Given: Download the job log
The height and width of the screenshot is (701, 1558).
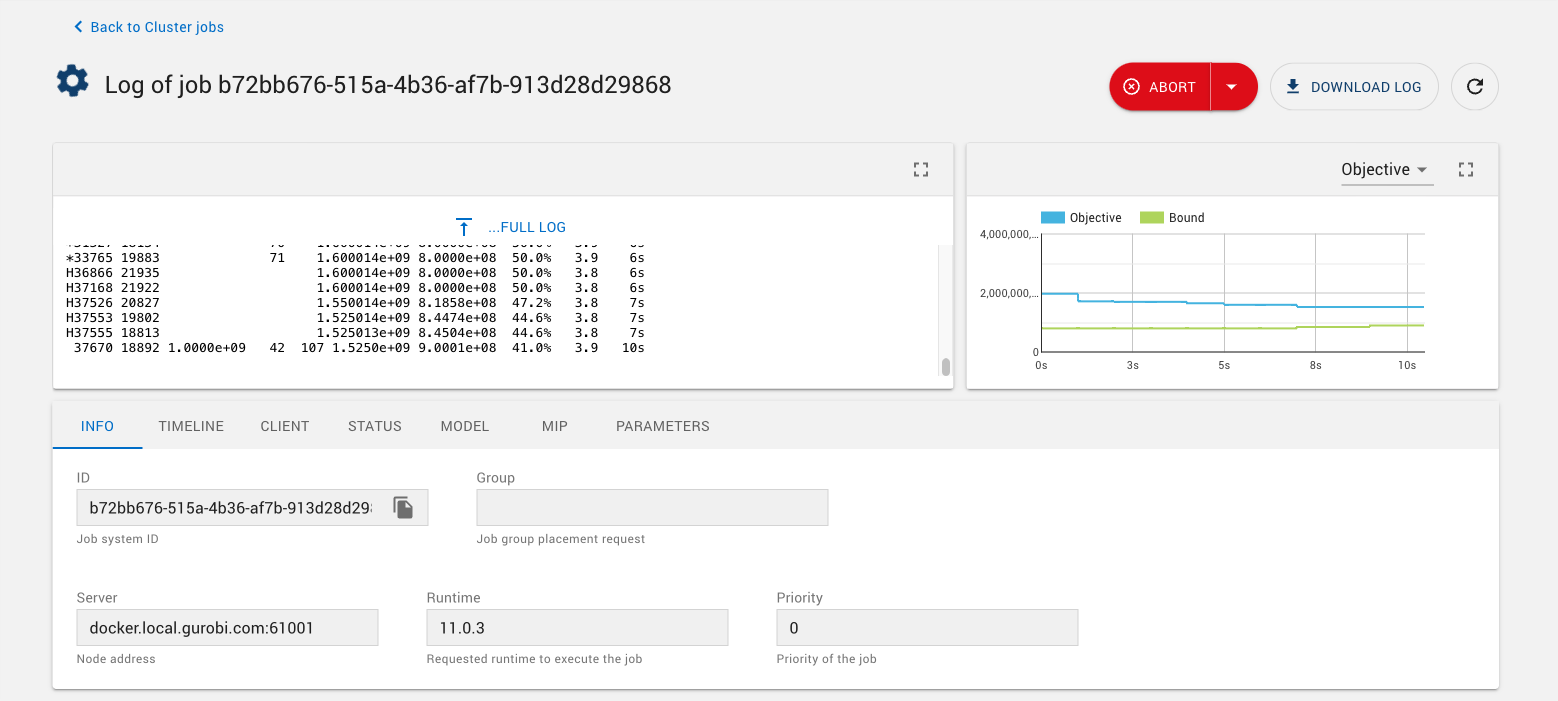Looking at the screenshot, I should (x=1353, y=87).
